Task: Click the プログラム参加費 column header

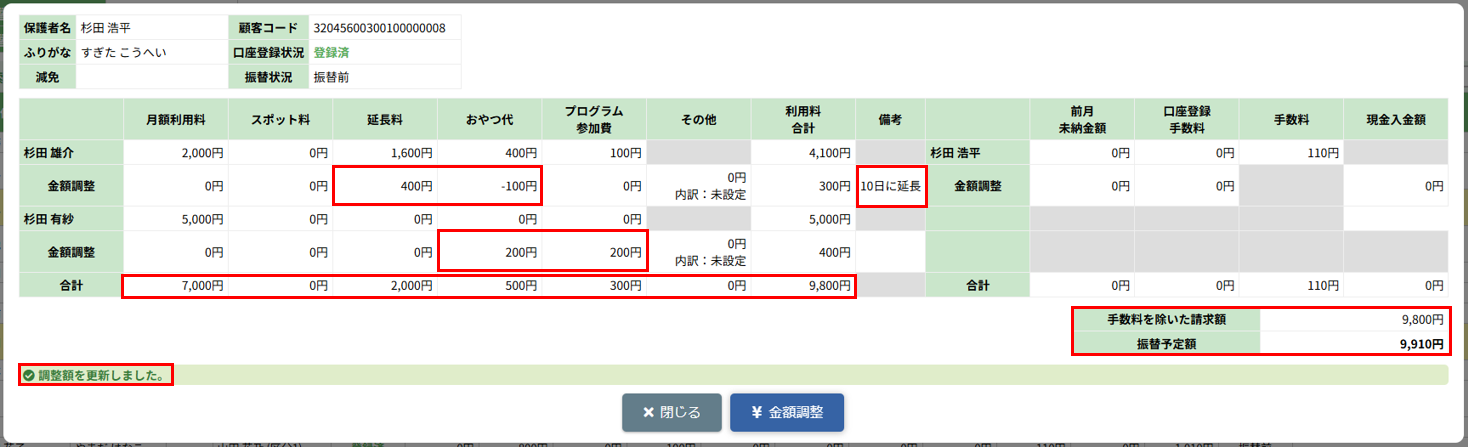Action: 594,119
